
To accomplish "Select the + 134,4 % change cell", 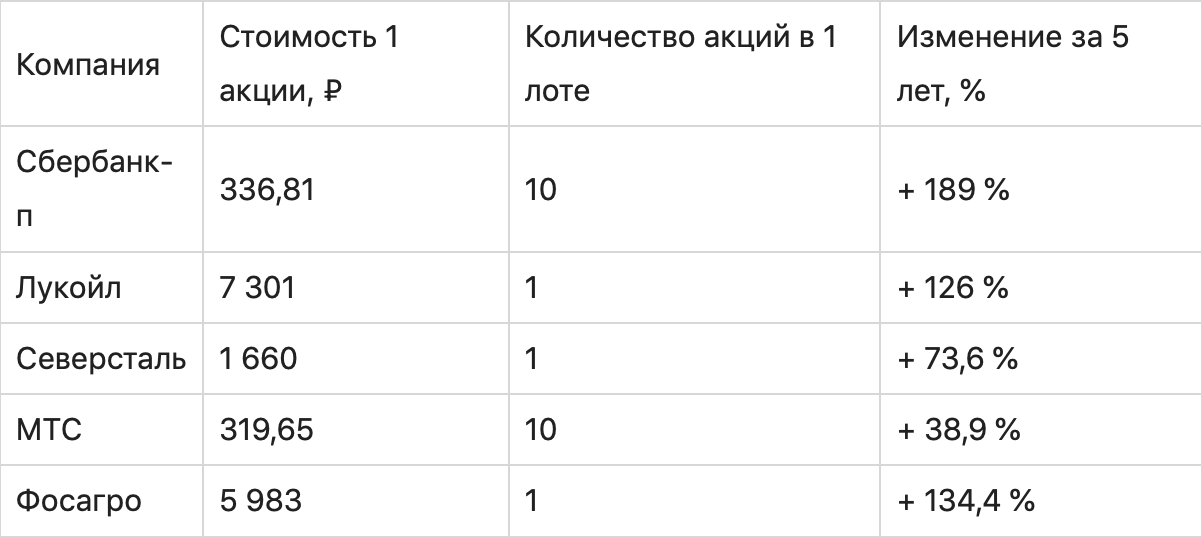I will click(x=964, y=501).
